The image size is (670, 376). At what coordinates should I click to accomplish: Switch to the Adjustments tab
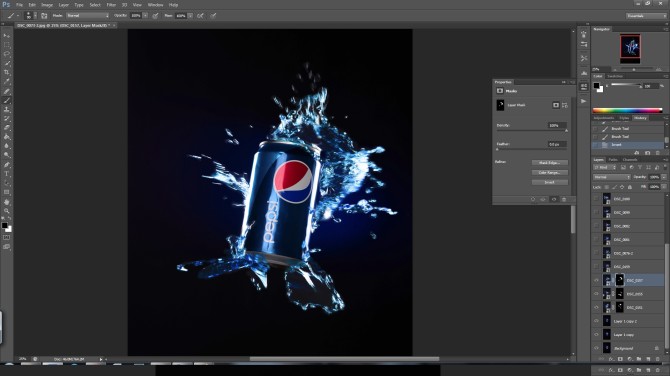pyautogui.click(x=604, y=118)
